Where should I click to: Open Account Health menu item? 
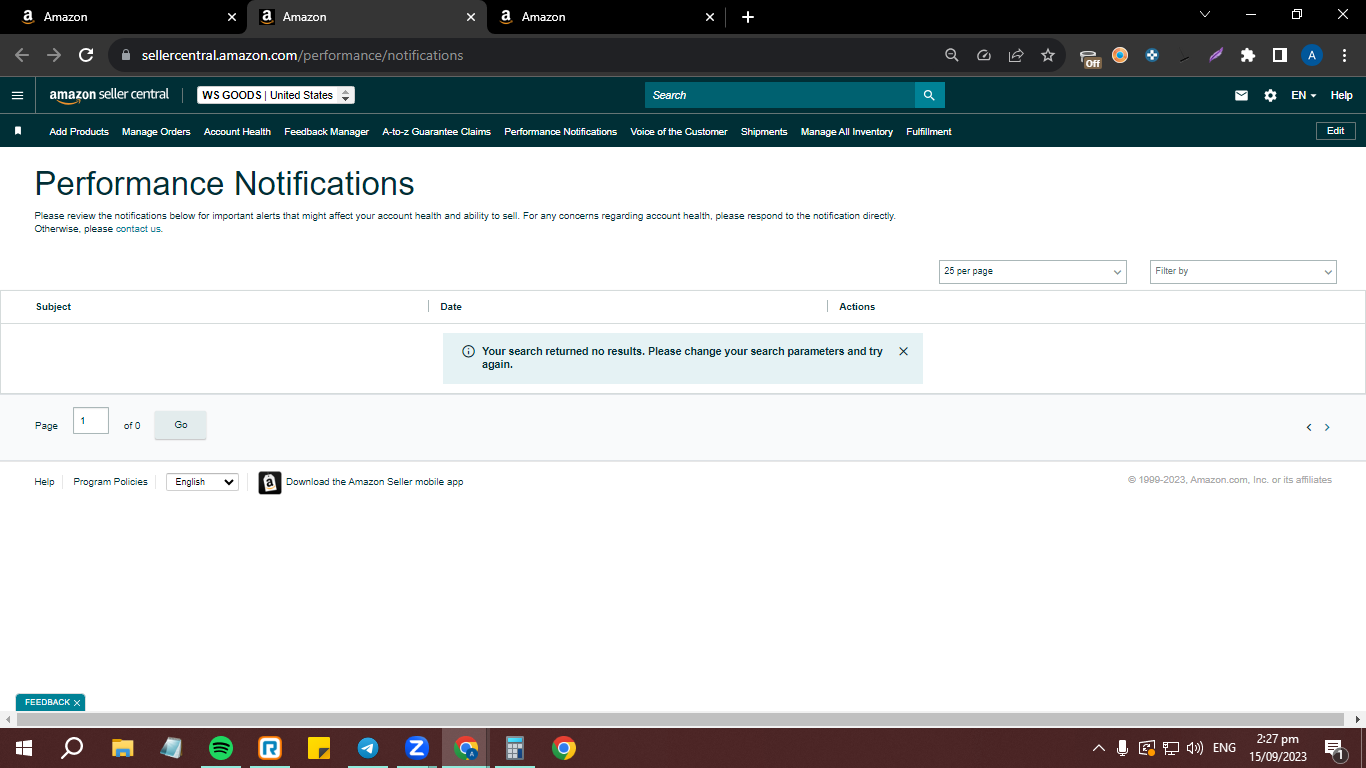coord(237,132)
